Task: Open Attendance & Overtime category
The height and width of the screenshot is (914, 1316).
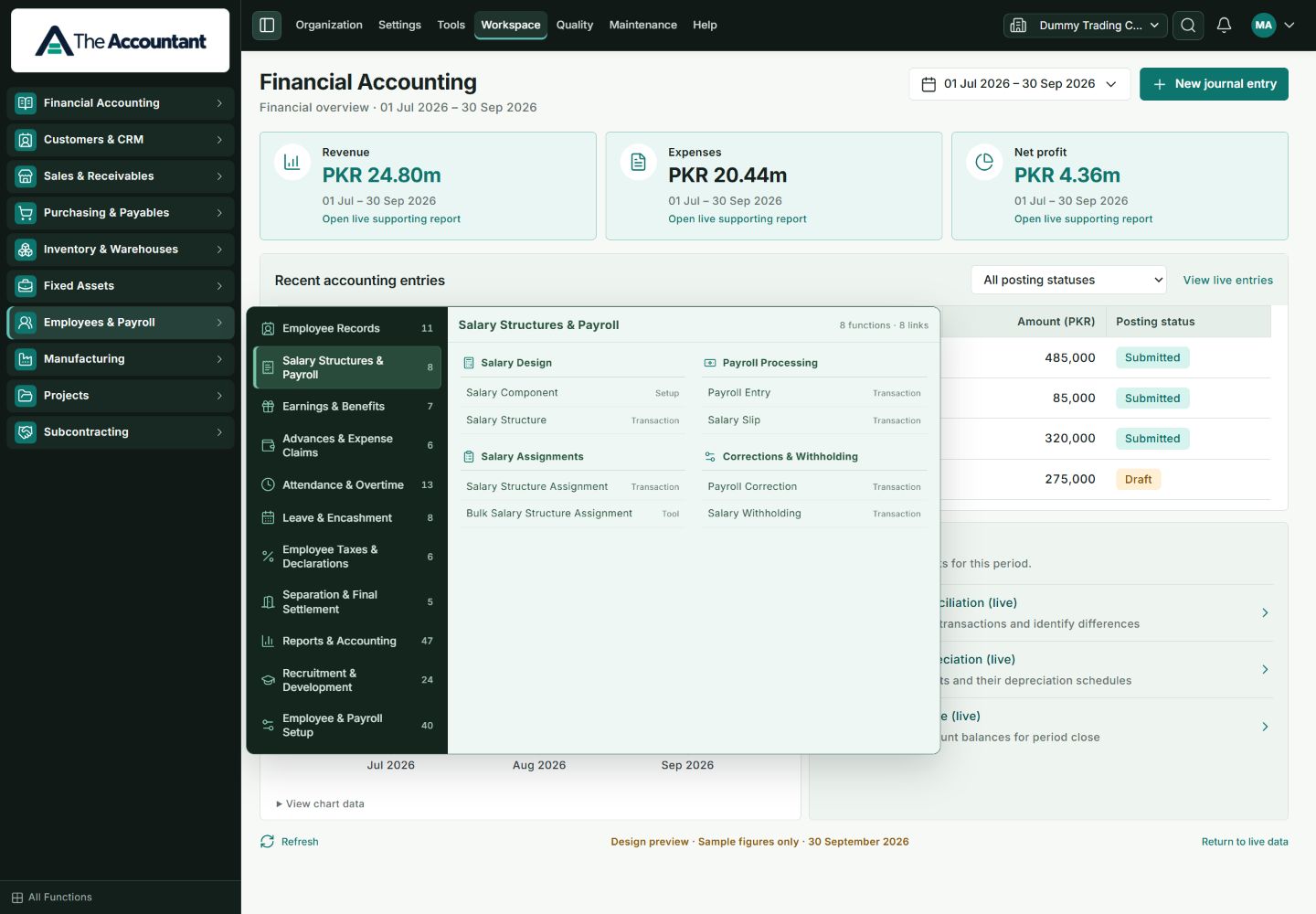Action: 347,485
